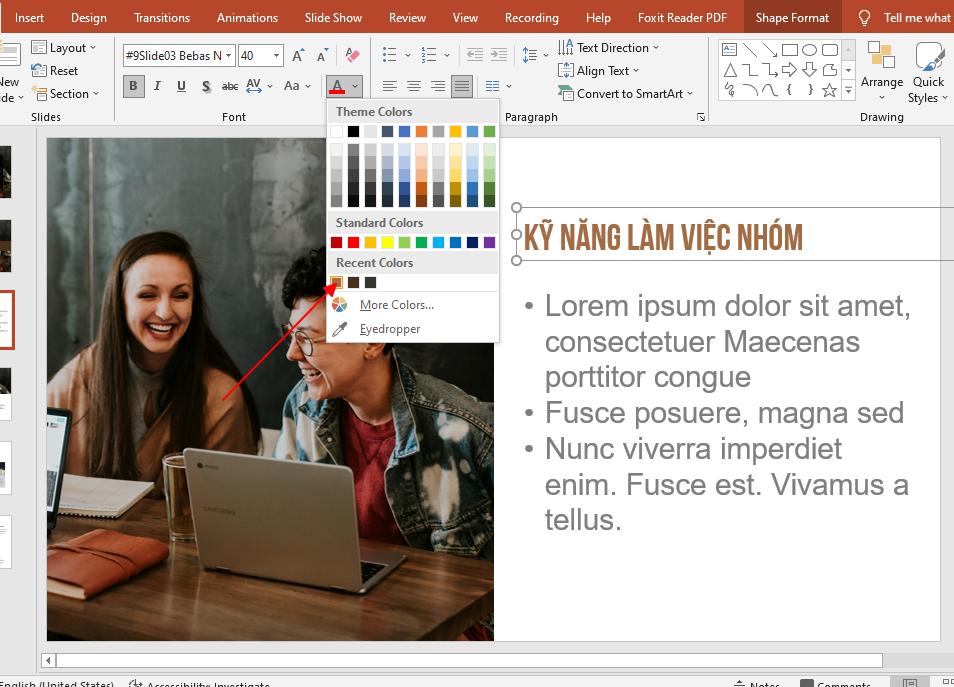Toggle center text alignment

[x=414, y=85]
